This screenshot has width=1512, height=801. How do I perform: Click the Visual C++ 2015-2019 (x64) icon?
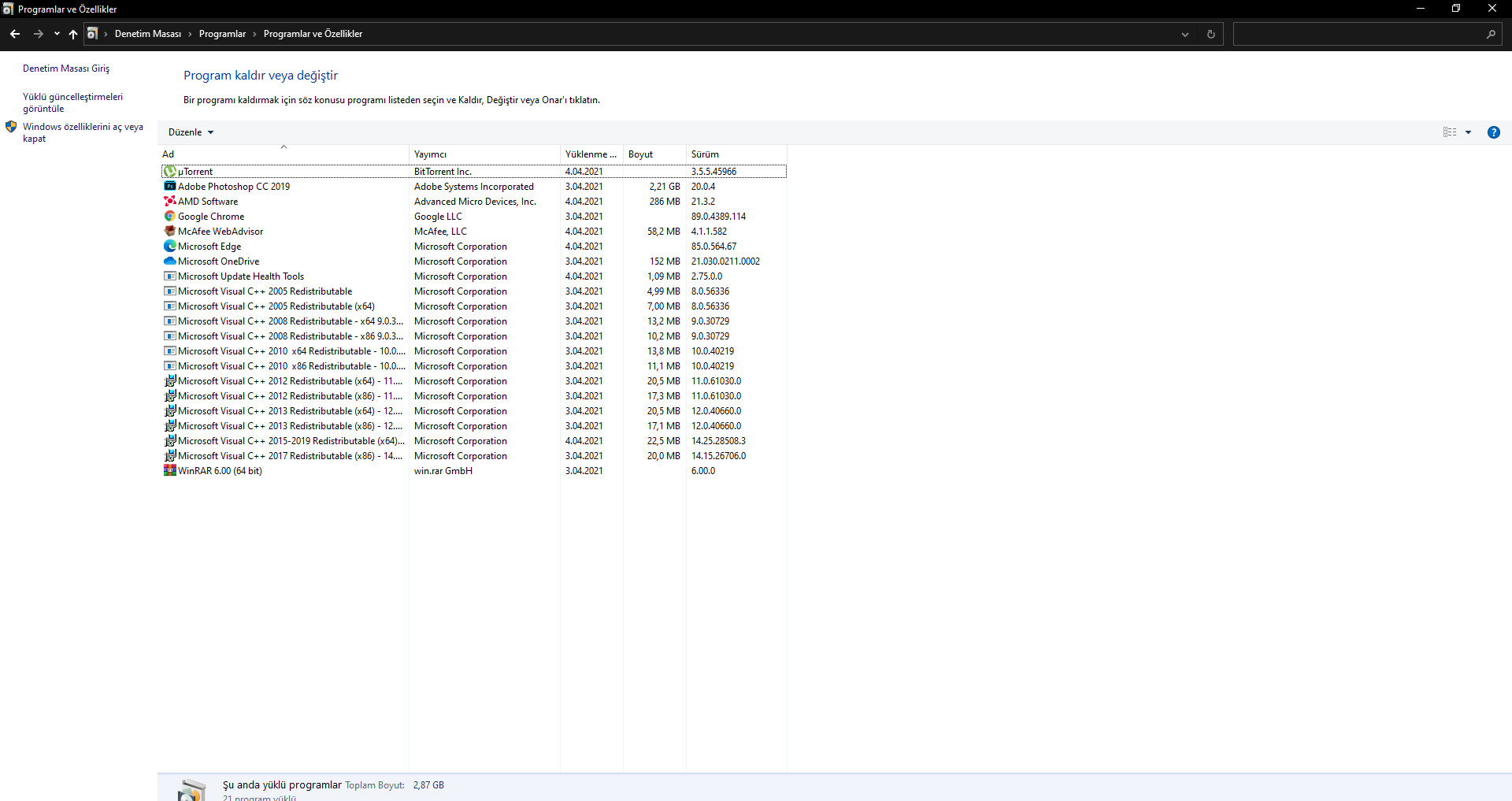tap(169, 441)
